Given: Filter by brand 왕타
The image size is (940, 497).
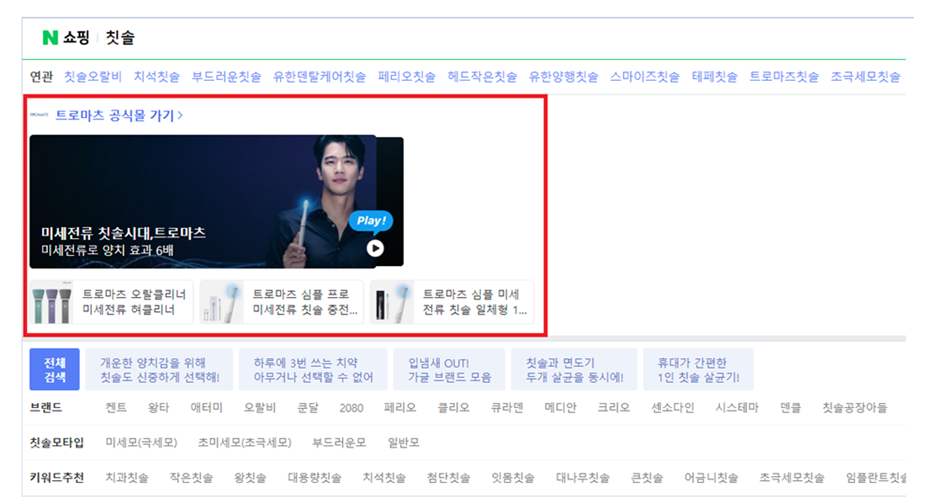Looking at the screenshot, I should click(x=158, y=408).
